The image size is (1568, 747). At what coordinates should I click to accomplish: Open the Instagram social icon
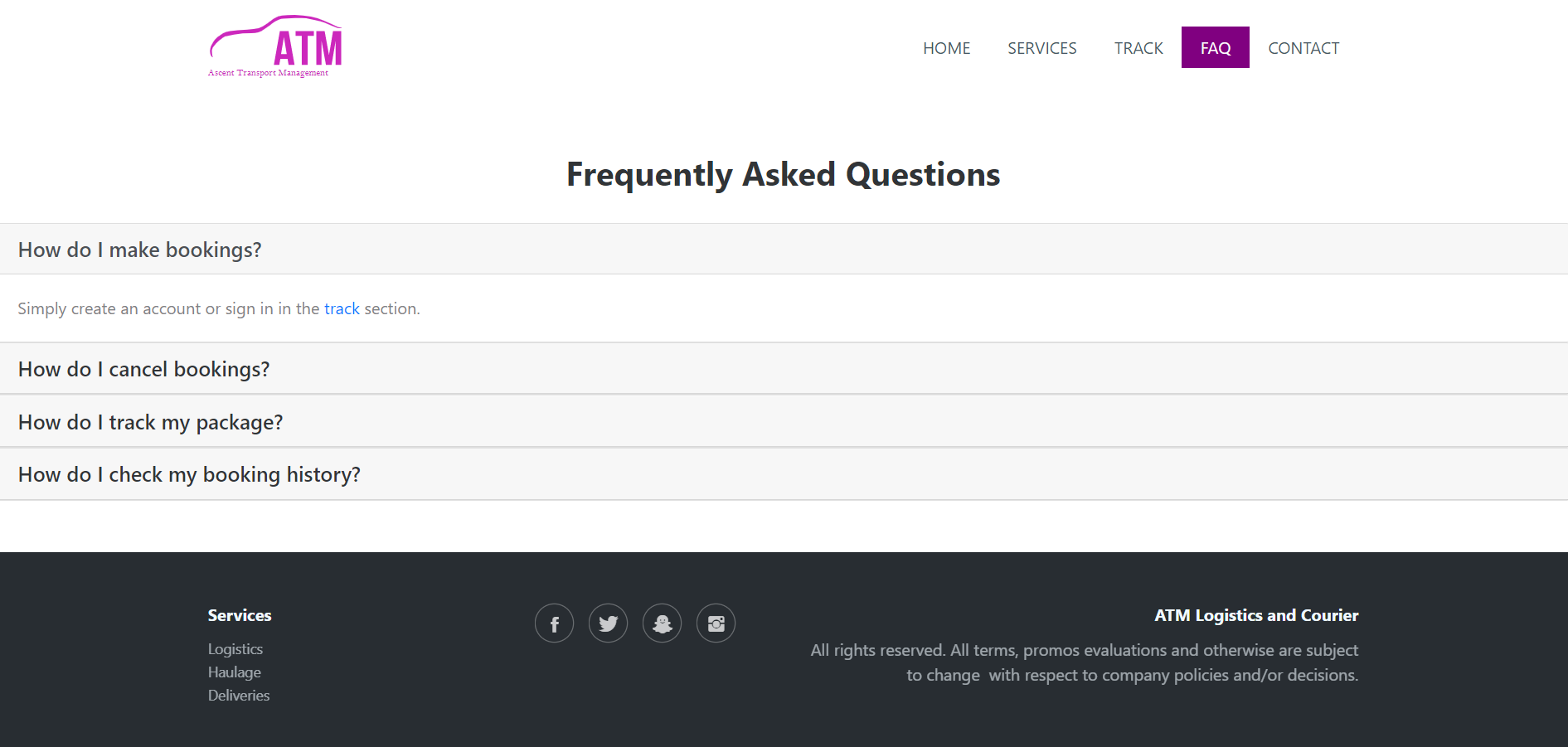[x=716, y=623]
